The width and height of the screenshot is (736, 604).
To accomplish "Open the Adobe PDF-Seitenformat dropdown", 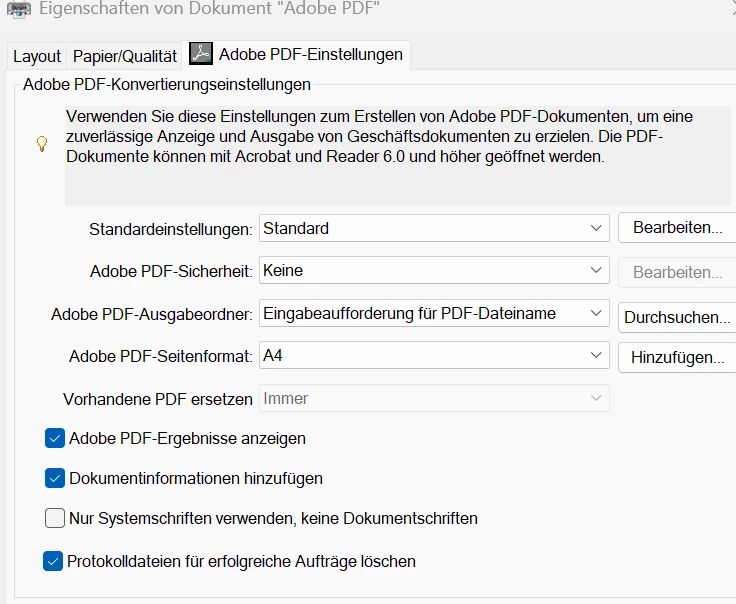I will click(x=434, y=355).
